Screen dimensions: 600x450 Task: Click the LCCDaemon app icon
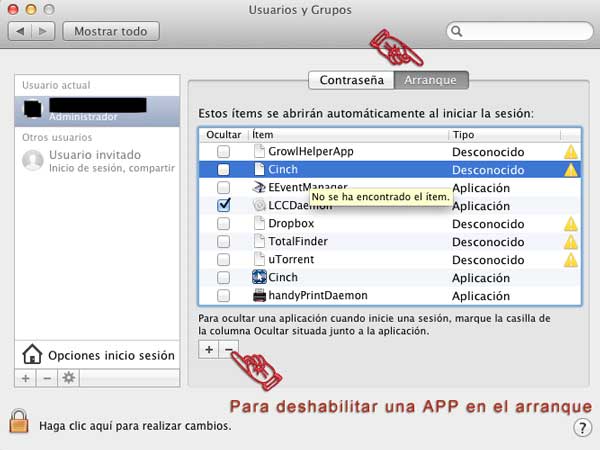(259, 205)
